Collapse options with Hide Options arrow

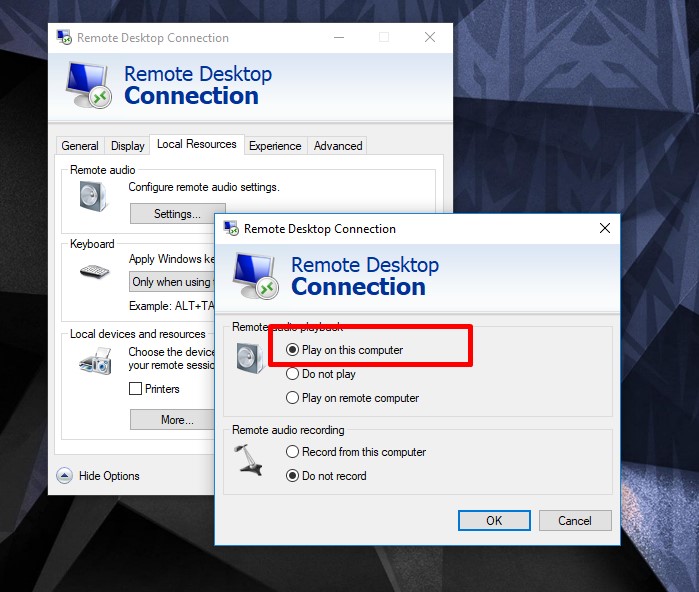64,476
